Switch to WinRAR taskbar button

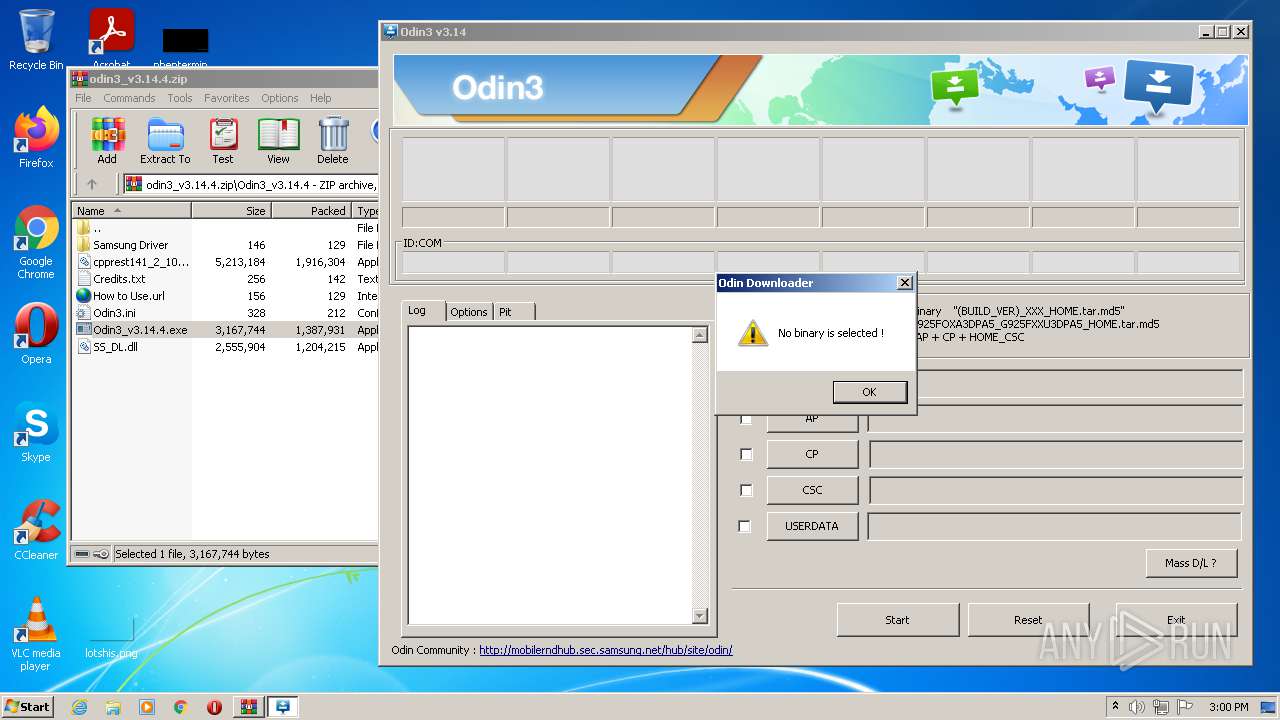[249, 707]
